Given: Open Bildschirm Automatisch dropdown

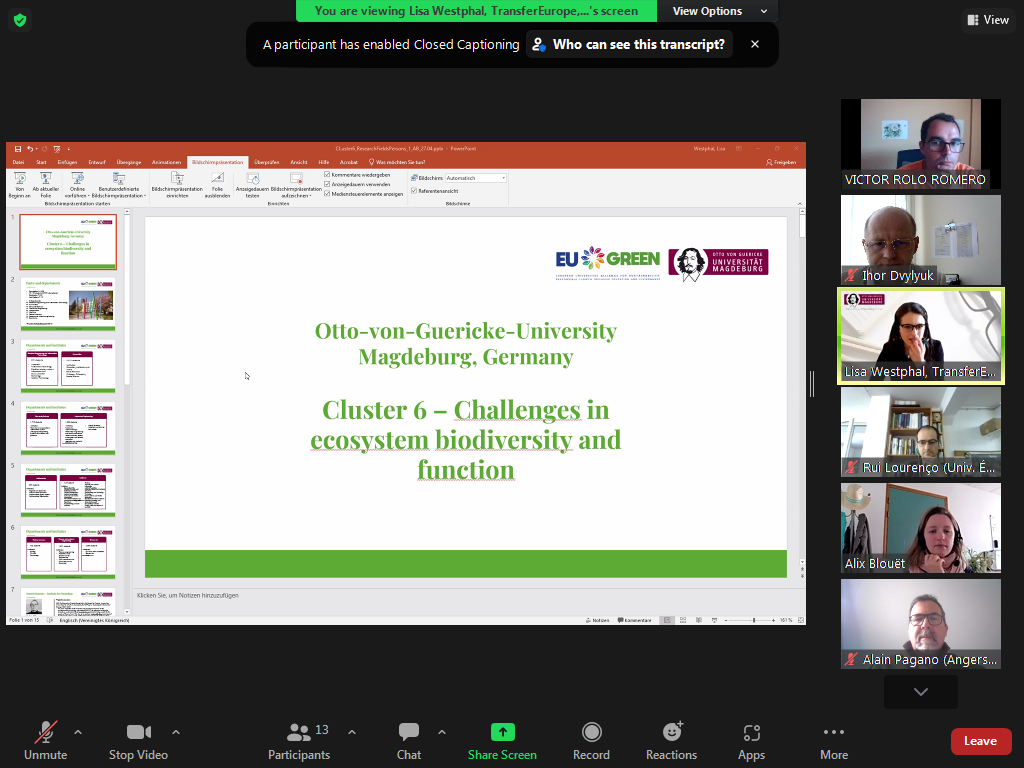Looking at the screenshot, I should coord(476,178).
